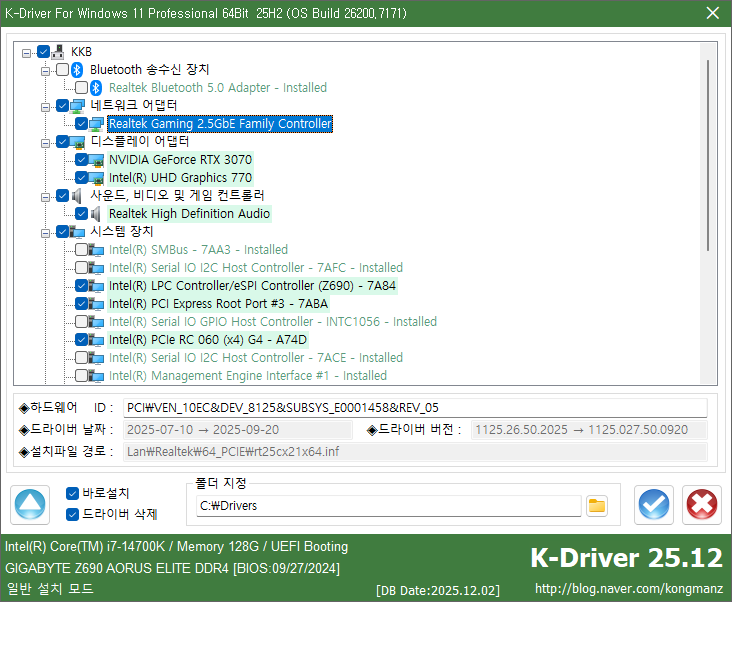Uncheck the NVIDIA GeForce RTX 3070 checkbox
Viewport: 732px width, 648px height.
coord(82,160)
